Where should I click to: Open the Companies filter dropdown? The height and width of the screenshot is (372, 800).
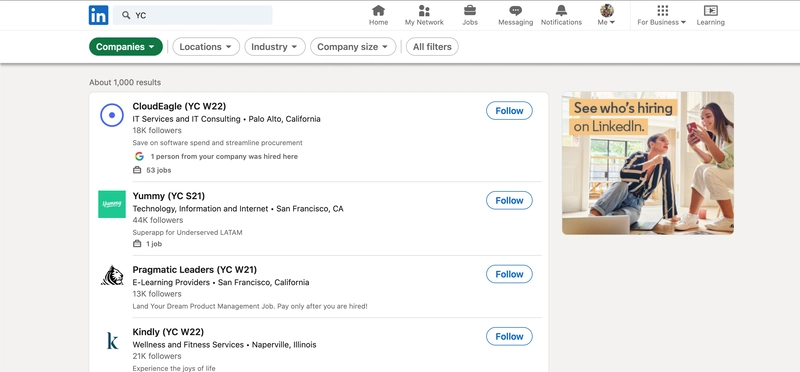pos(126,46)
